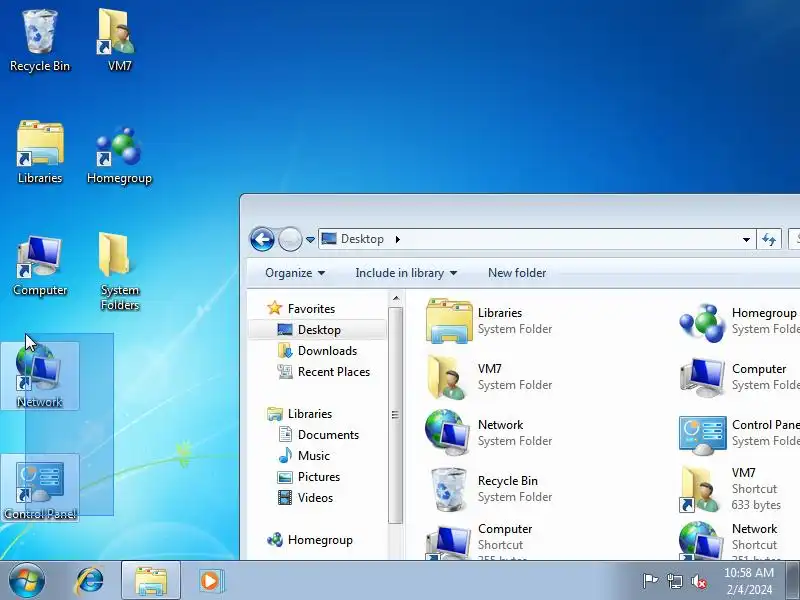Select Control Panel System Folder in file list
The width and height of the screenshot is (800, 600).
coord(739,433)
